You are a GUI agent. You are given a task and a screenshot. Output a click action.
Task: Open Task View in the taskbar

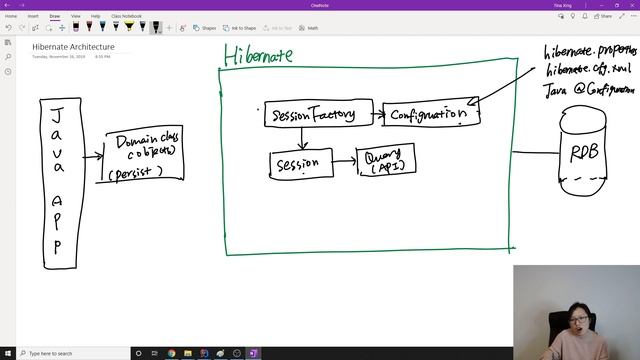coord(155,353)
